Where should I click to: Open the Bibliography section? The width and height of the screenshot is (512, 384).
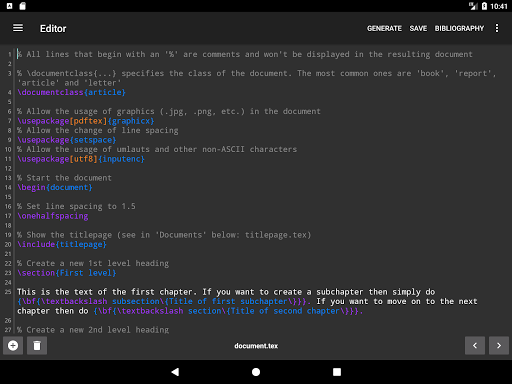pos(459,28)
